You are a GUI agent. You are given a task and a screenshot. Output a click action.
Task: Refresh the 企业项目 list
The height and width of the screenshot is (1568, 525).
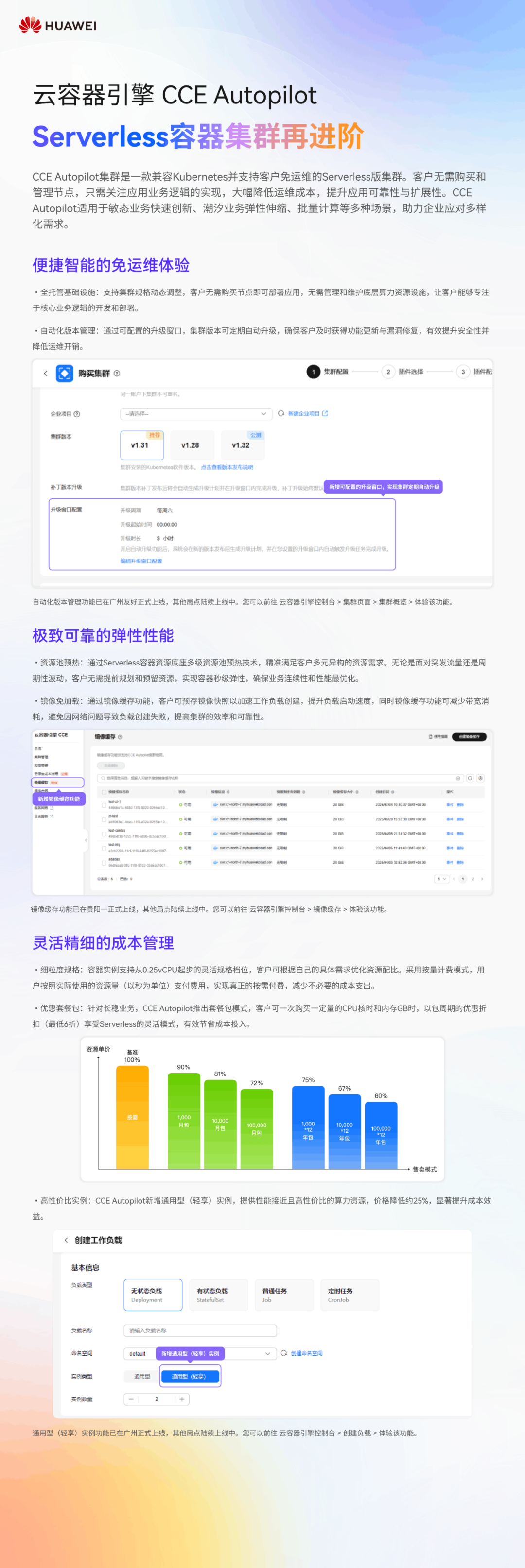pyautogui.click(x=281, y=413)
